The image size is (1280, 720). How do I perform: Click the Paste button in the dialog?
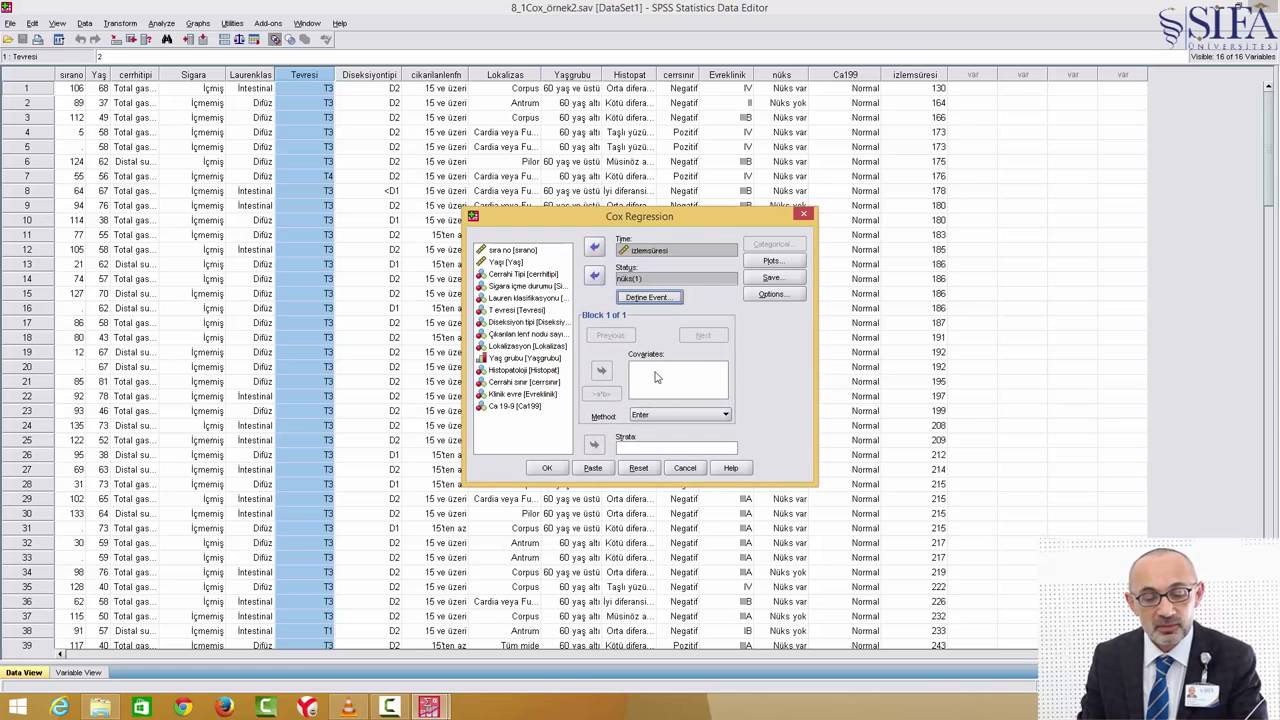[x=593, y=468]
